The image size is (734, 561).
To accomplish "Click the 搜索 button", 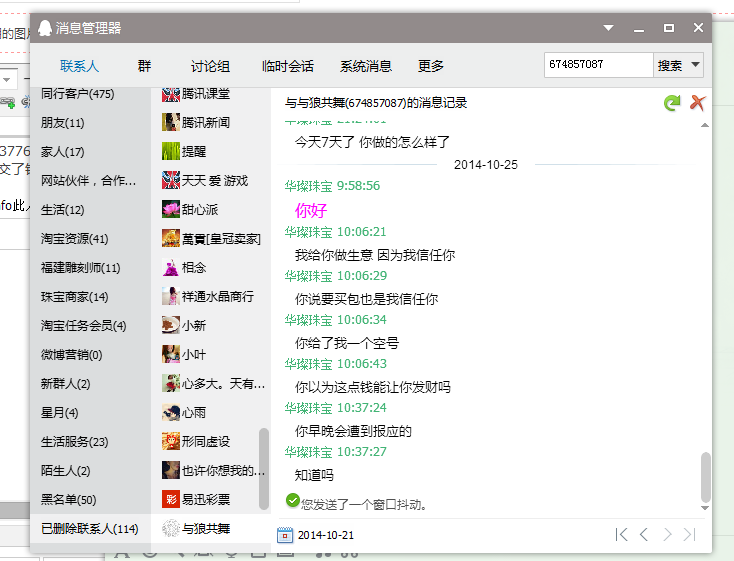I will click(670, 65).
